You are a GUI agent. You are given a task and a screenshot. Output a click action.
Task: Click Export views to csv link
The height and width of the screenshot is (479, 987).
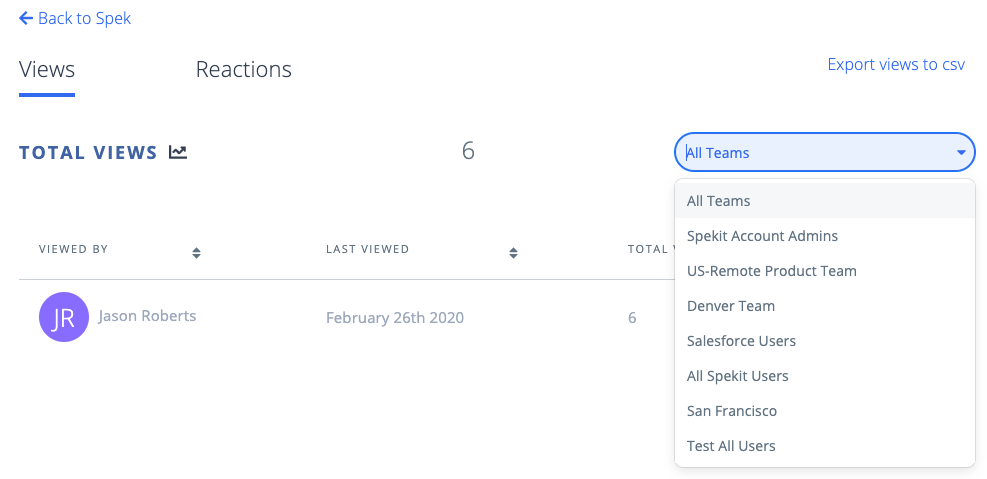click(896, 64)
